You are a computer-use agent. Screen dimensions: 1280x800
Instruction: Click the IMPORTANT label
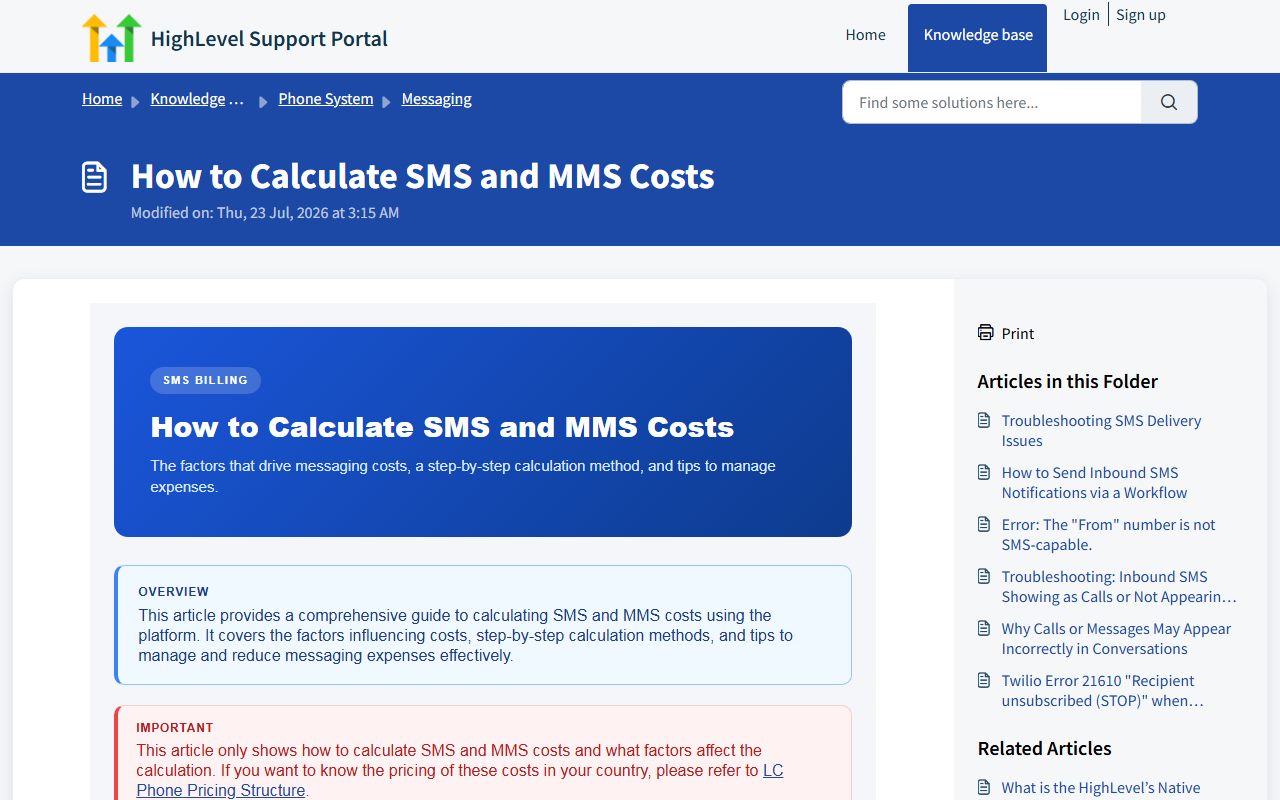tap(175, 728)
